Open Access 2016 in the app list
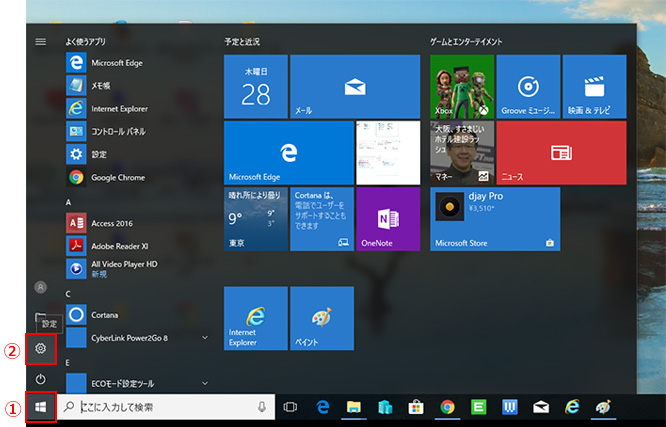The width and height of the screenshot is (666, 427). click(138, 223)
